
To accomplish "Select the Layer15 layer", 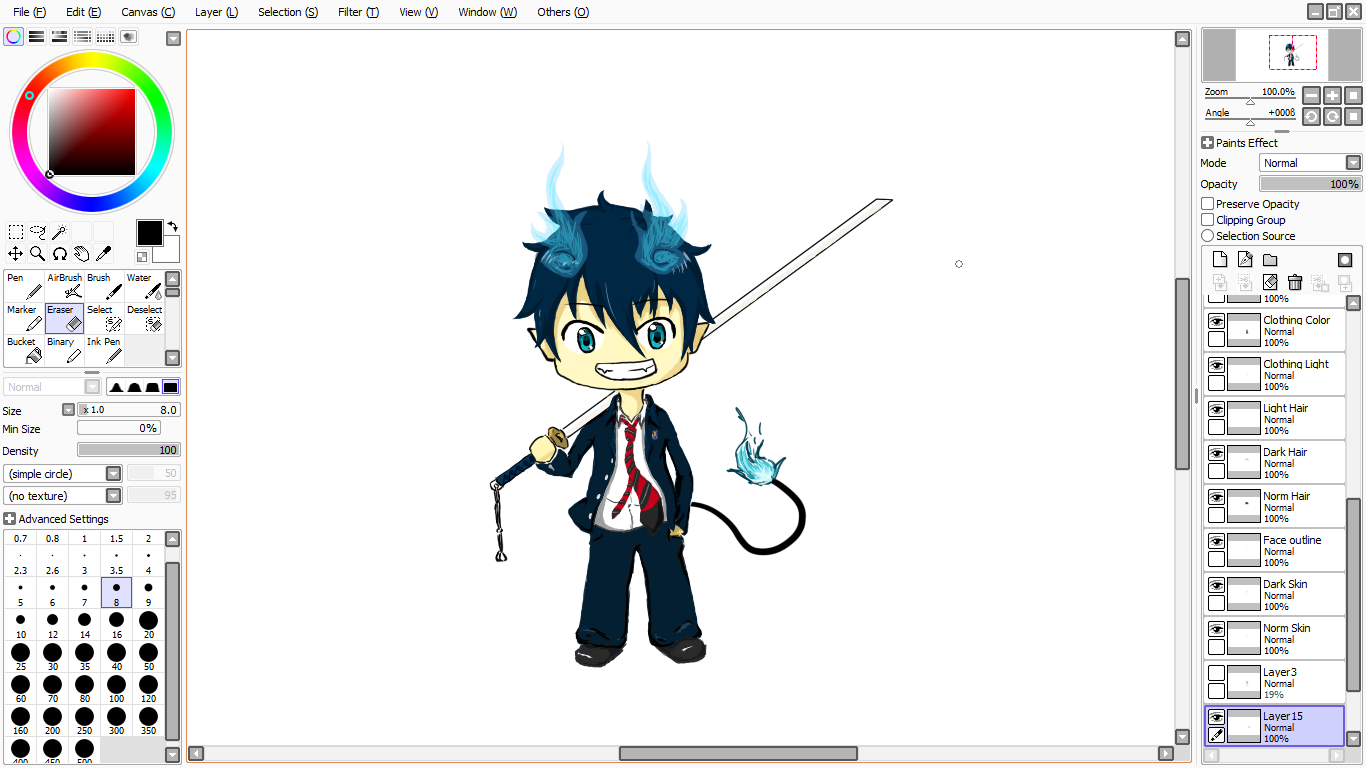I will click(1275, 725).
